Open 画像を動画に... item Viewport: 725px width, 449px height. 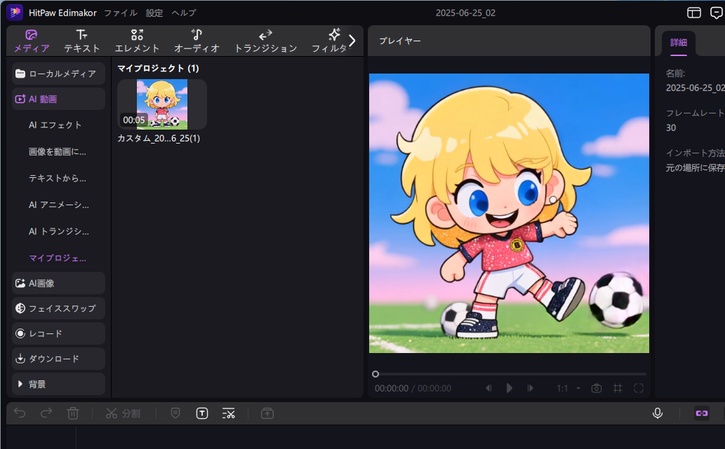point(57,152)
